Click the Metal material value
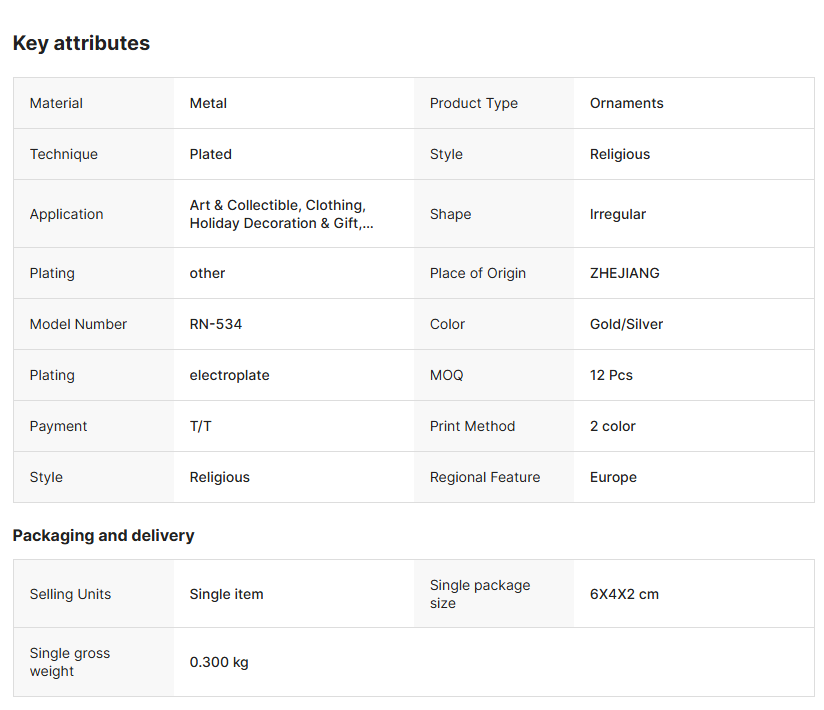Screen dimensions: 824x710 pos(208,103)
